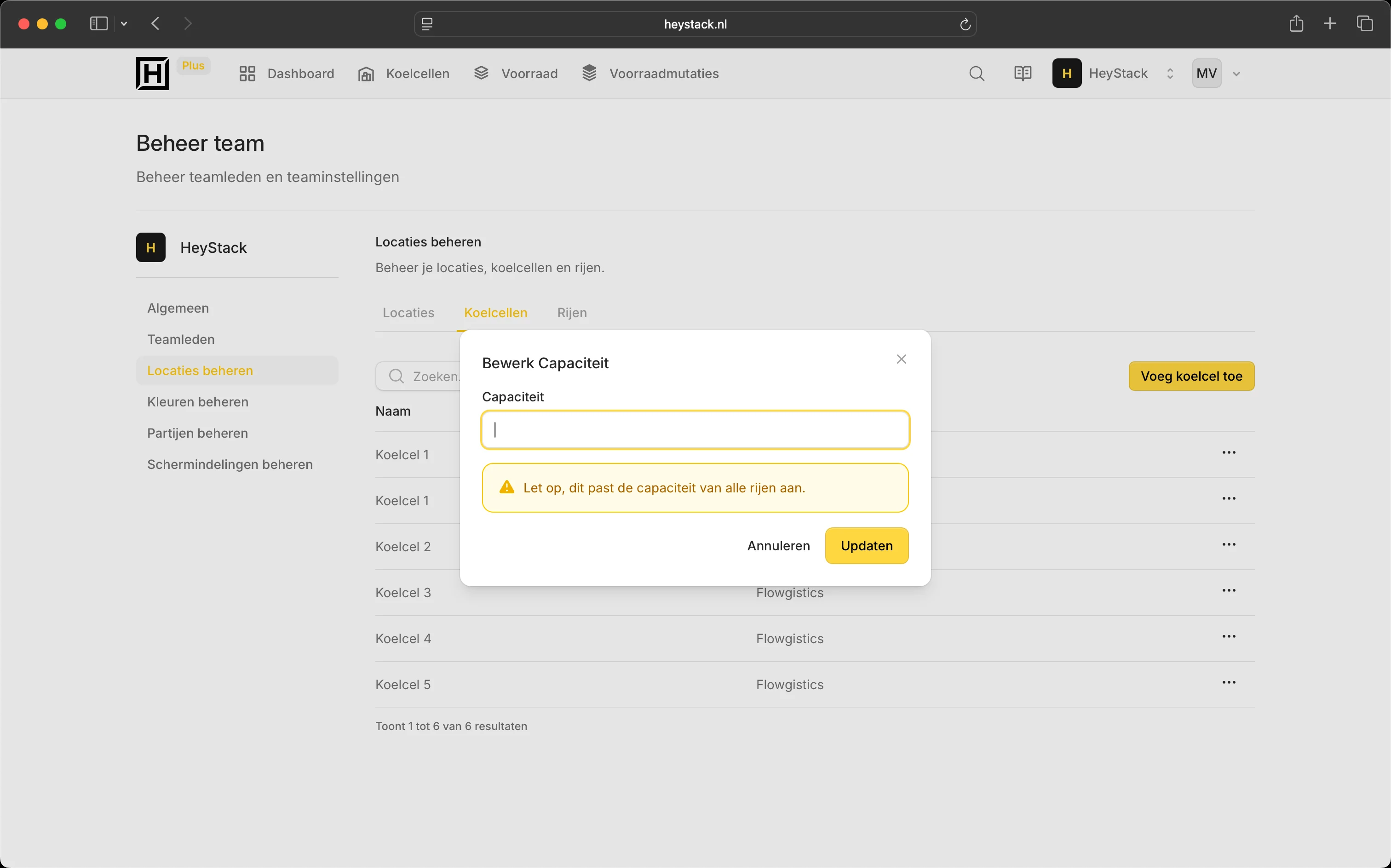Click the Naam column header
The image size is (1391, 868).
tap(393, 411)
